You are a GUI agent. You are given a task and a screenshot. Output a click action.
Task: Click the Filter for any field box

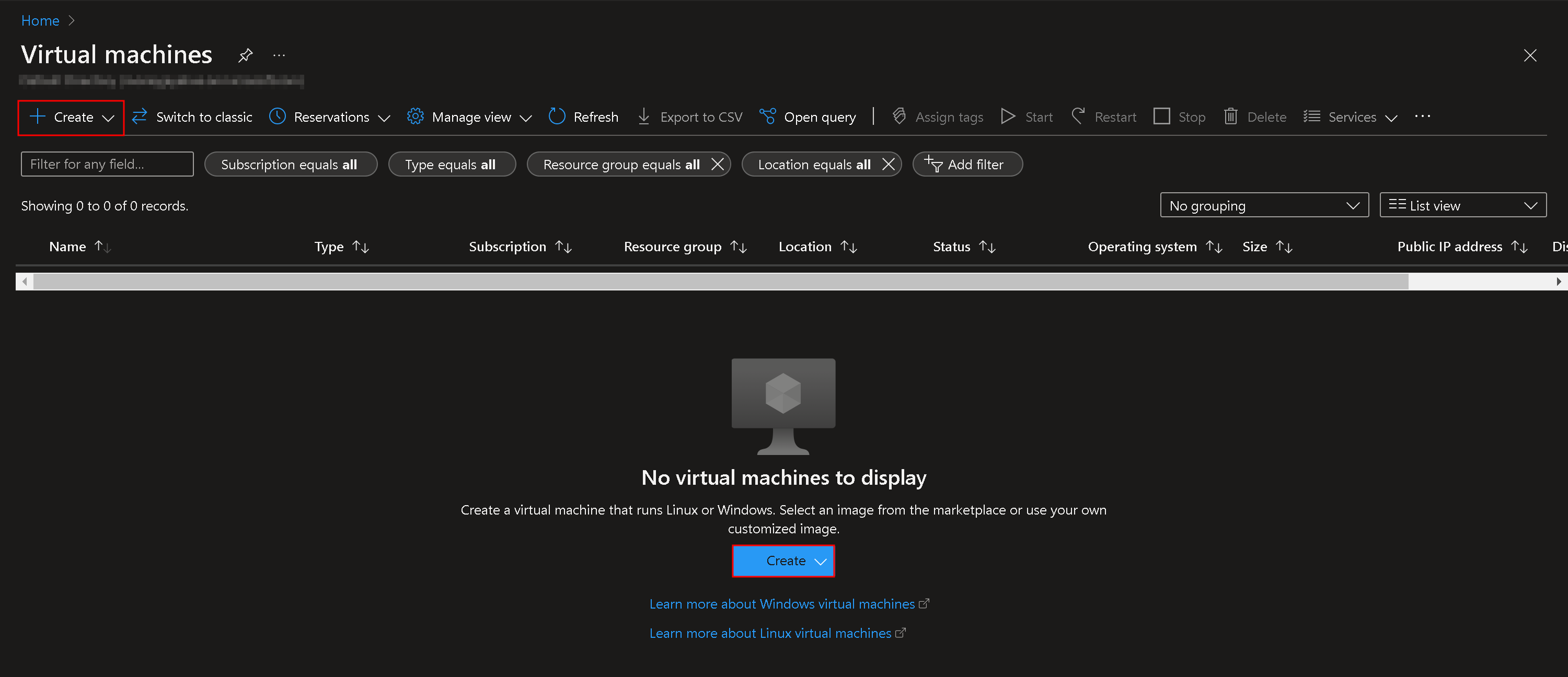click(107, 164)
